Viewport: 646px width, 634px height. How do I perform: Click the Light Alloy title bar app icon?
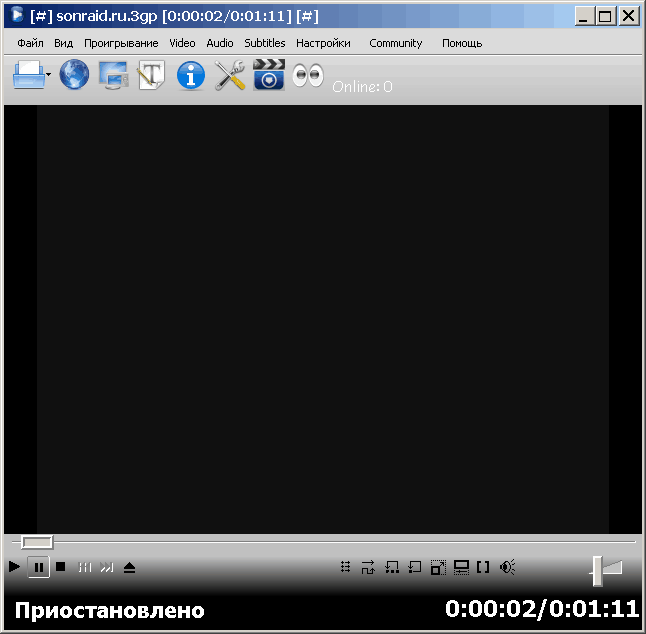tap(17, 16)
